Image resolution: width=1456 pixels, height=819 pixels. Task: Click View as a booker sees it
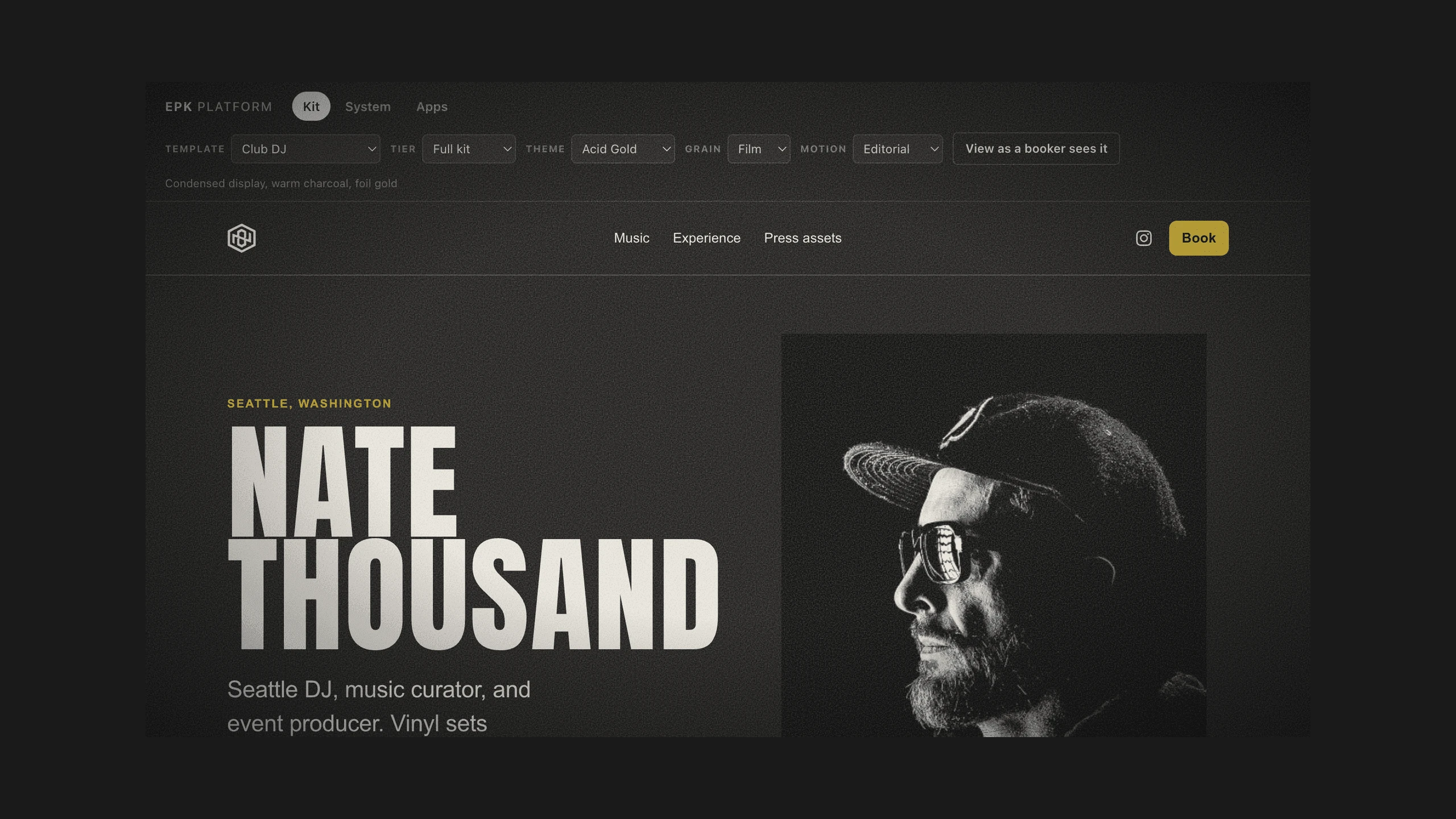click(1036, 149)
